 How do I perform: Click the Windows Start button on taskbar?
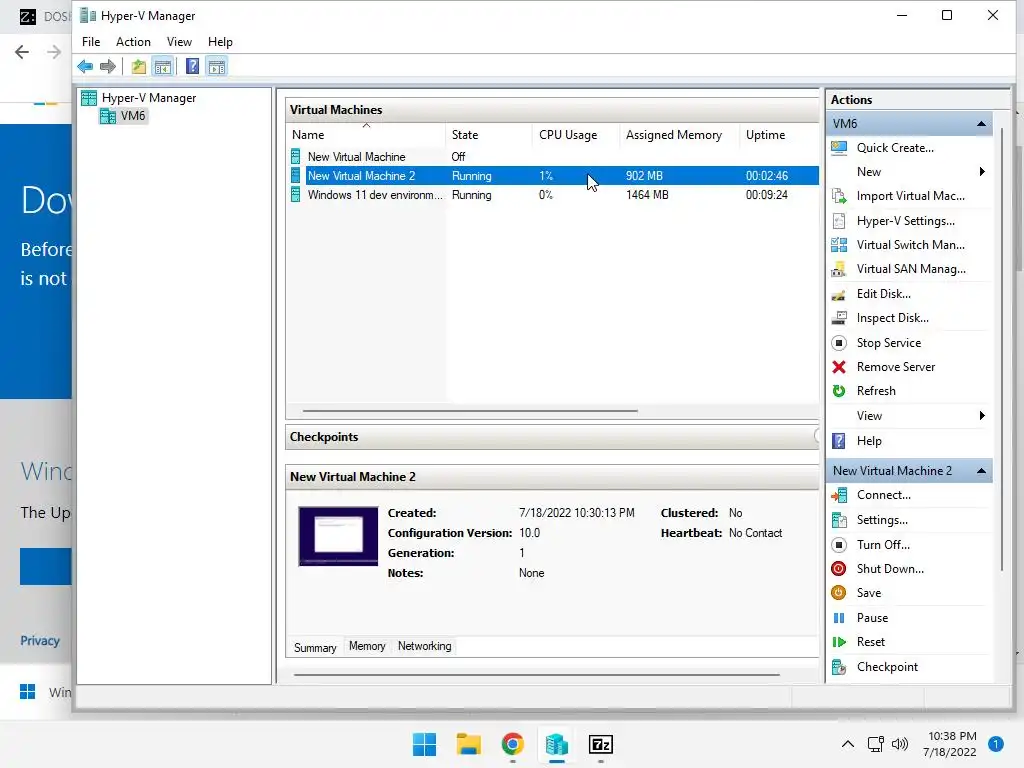point(424,744)
